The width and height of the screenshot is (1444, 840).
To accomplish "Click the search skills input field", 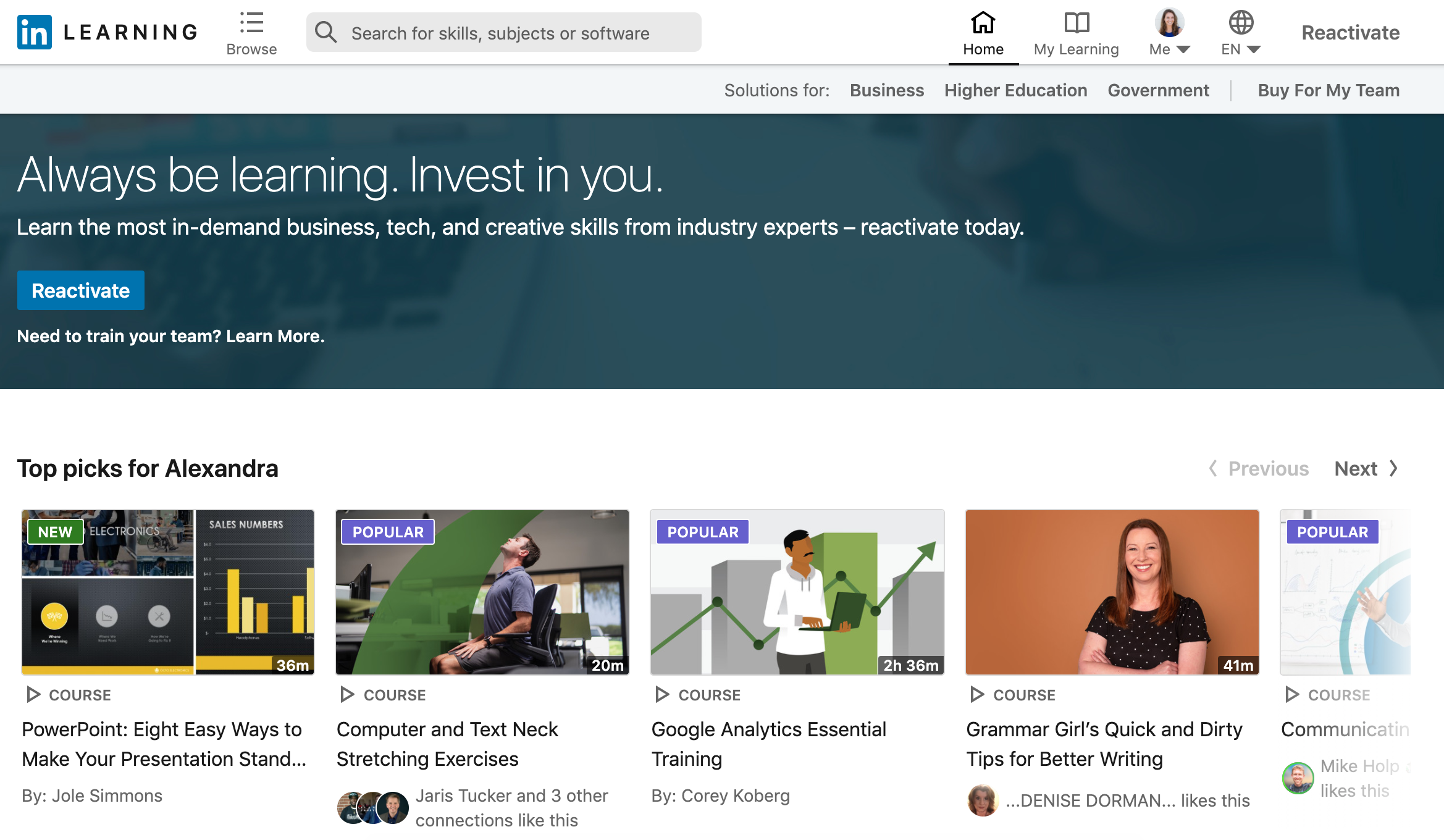I will [504, 32].
